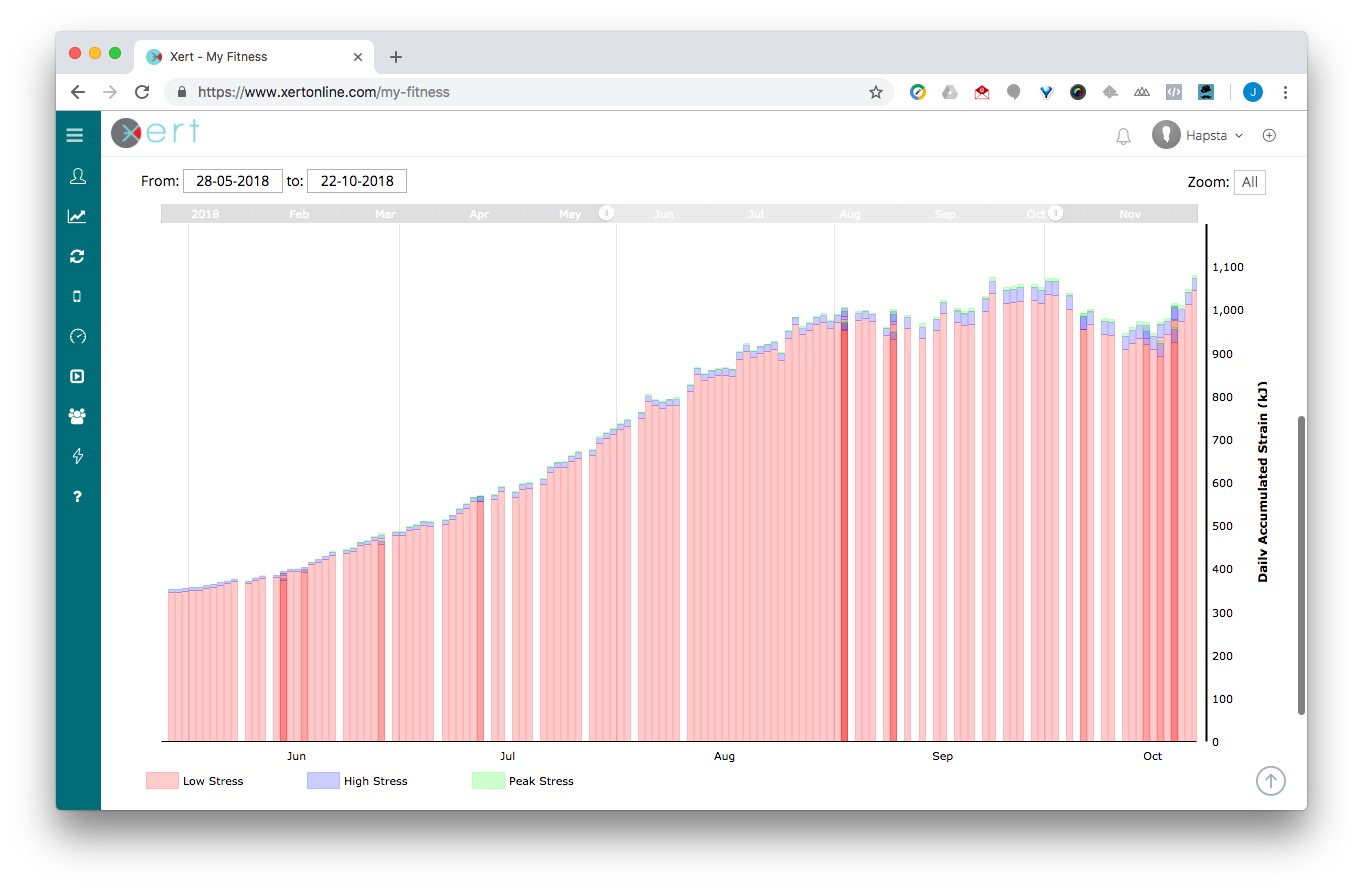
Task: Open notifications bell icon
Action: click(x=1123, y=136)
